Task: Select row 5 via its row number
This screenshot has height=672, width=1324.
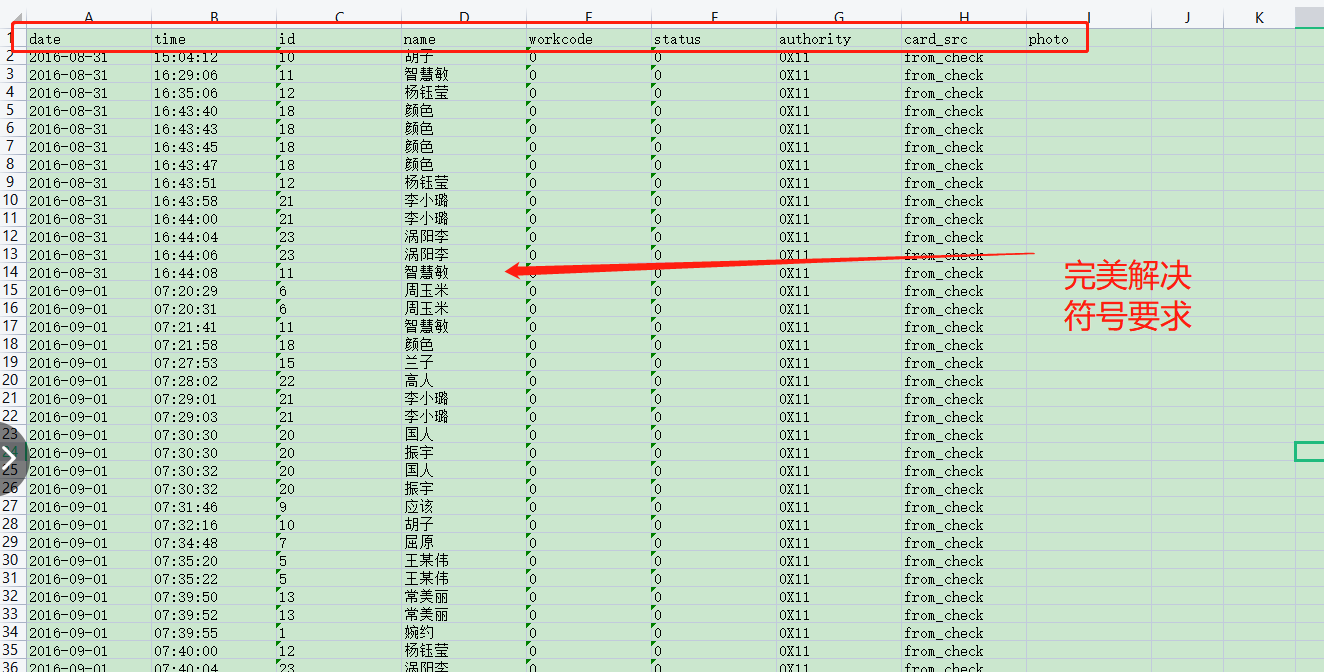Action: [x=12, y=111]
